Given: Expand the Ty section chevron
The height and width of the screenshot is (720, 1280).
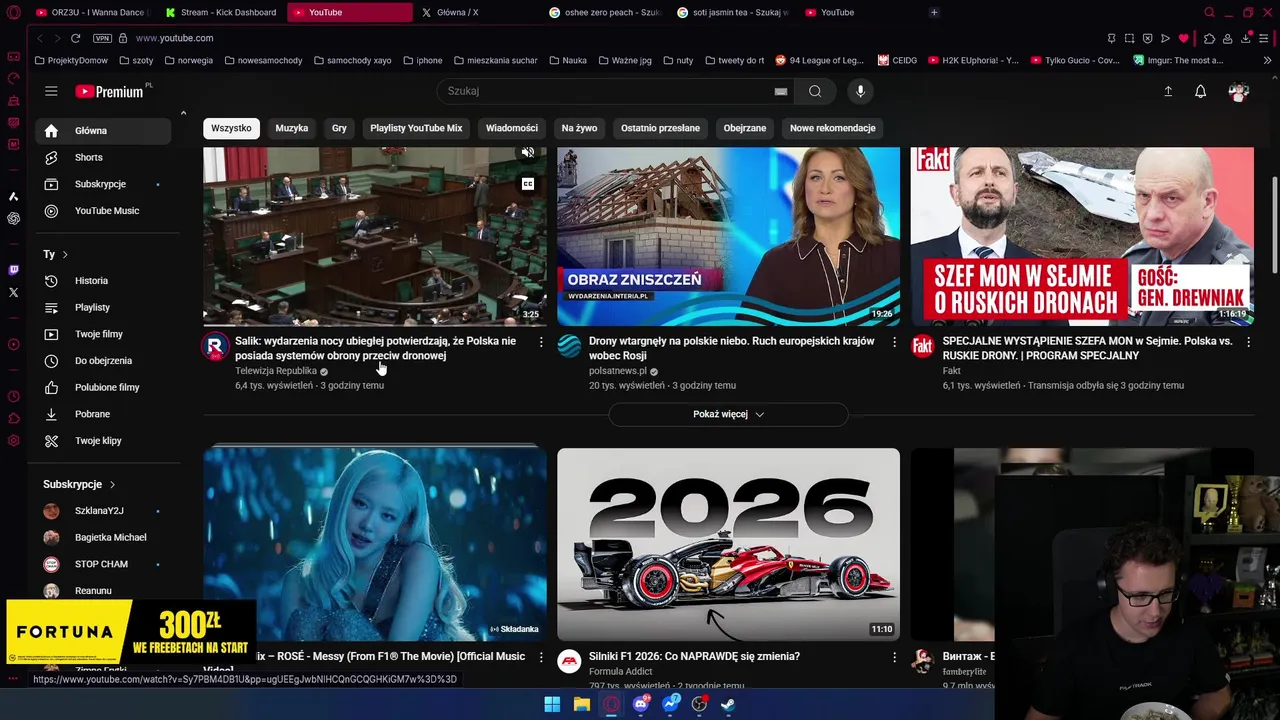Looking at the screenshot, I should [x=65, y=255].
